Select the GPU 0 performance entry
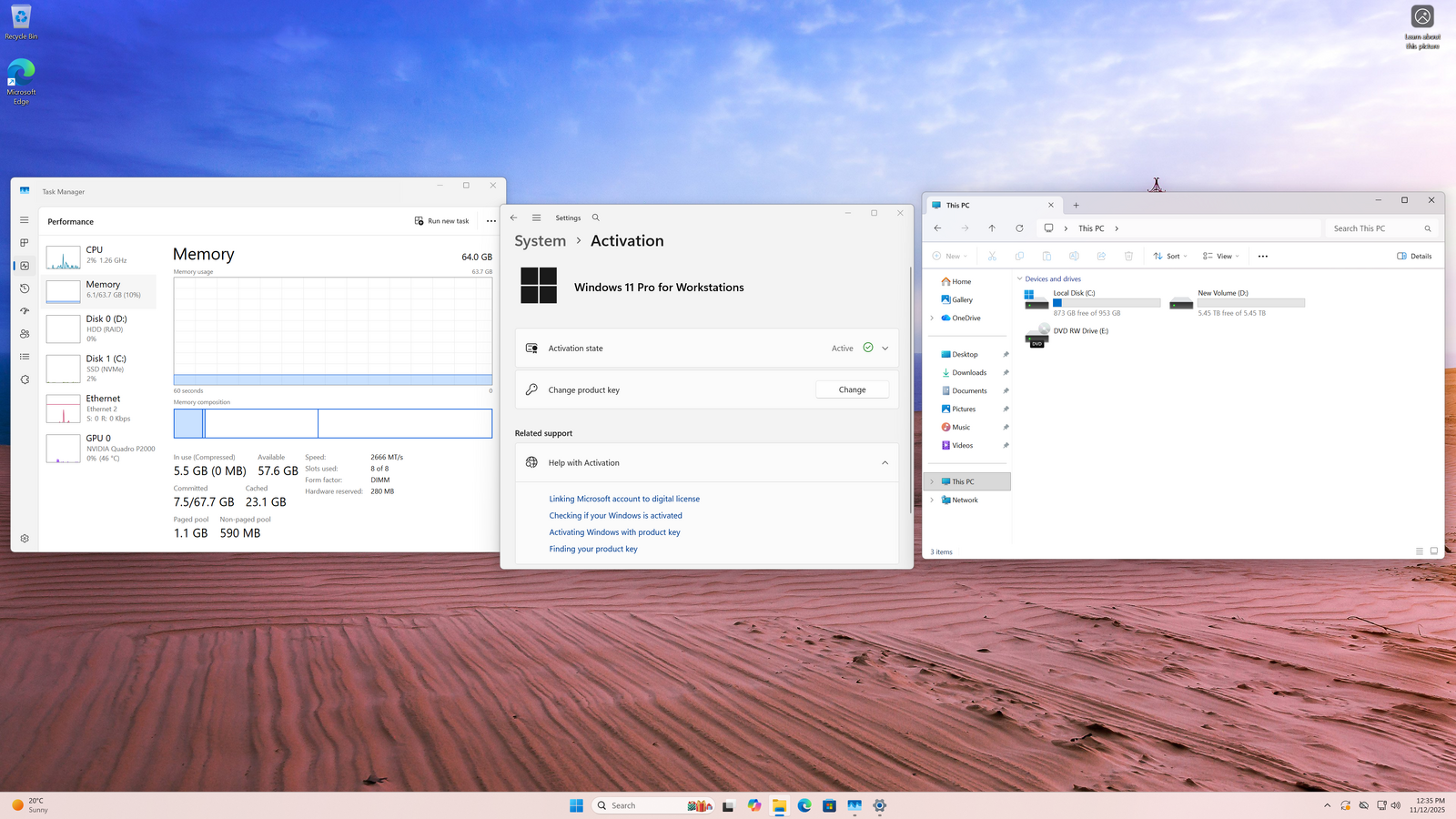The width and height of the screenshot is (1456, 819). click(100, 448)
